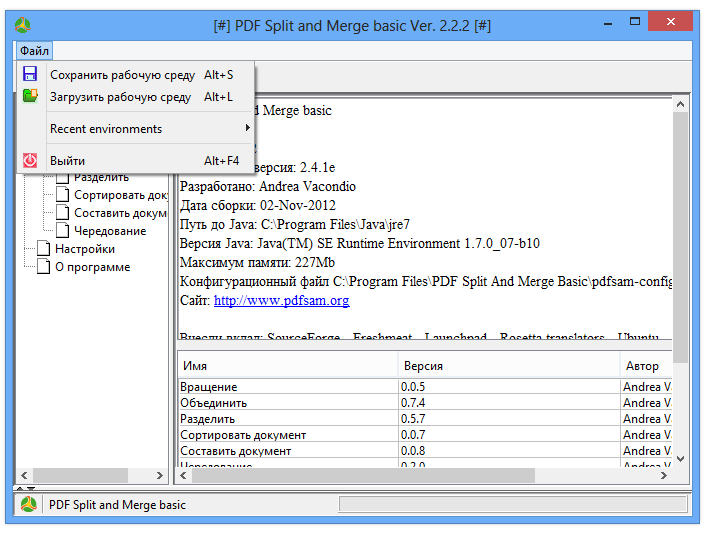Viewport: 710px width, 535px height.
Task: Click PDF Split and Merge basic status text
Action: (x=117, y=505)
